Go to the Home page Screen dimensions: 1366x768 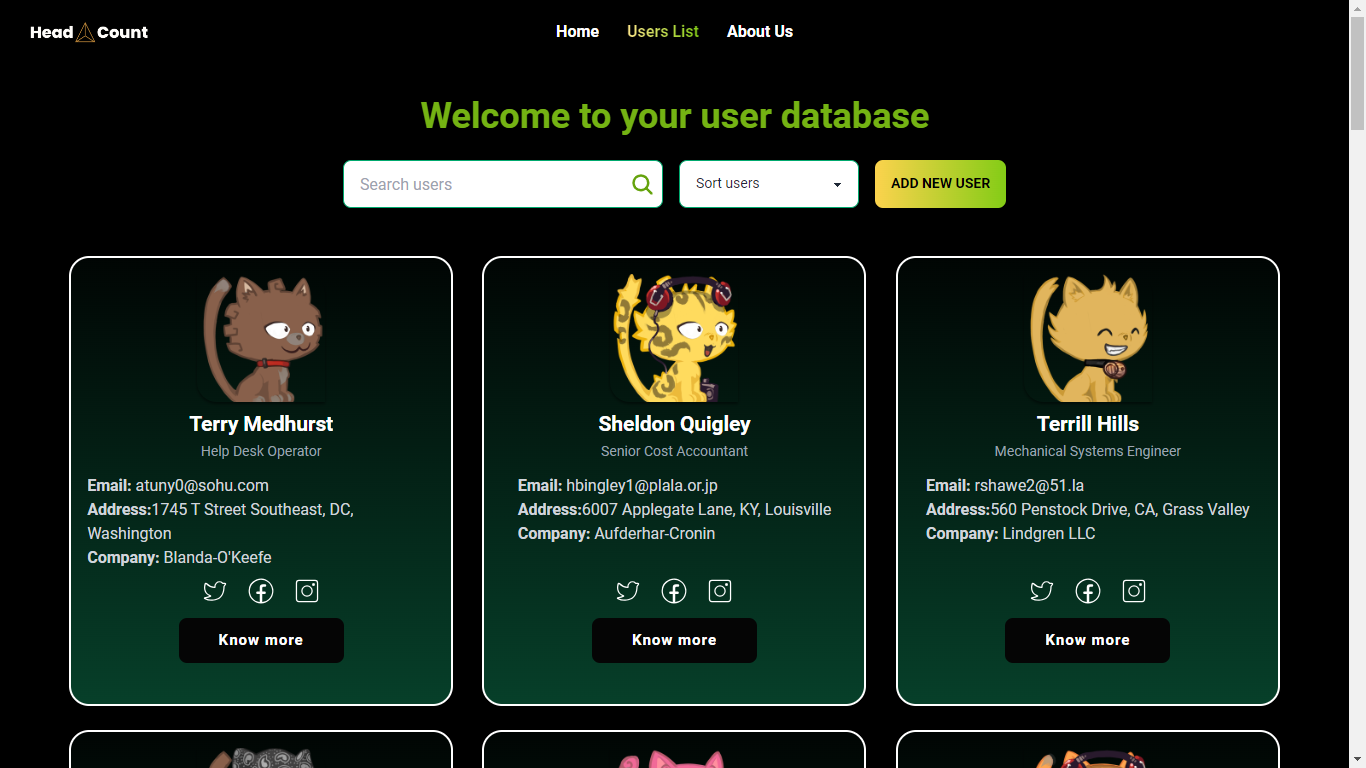point(577,31)
